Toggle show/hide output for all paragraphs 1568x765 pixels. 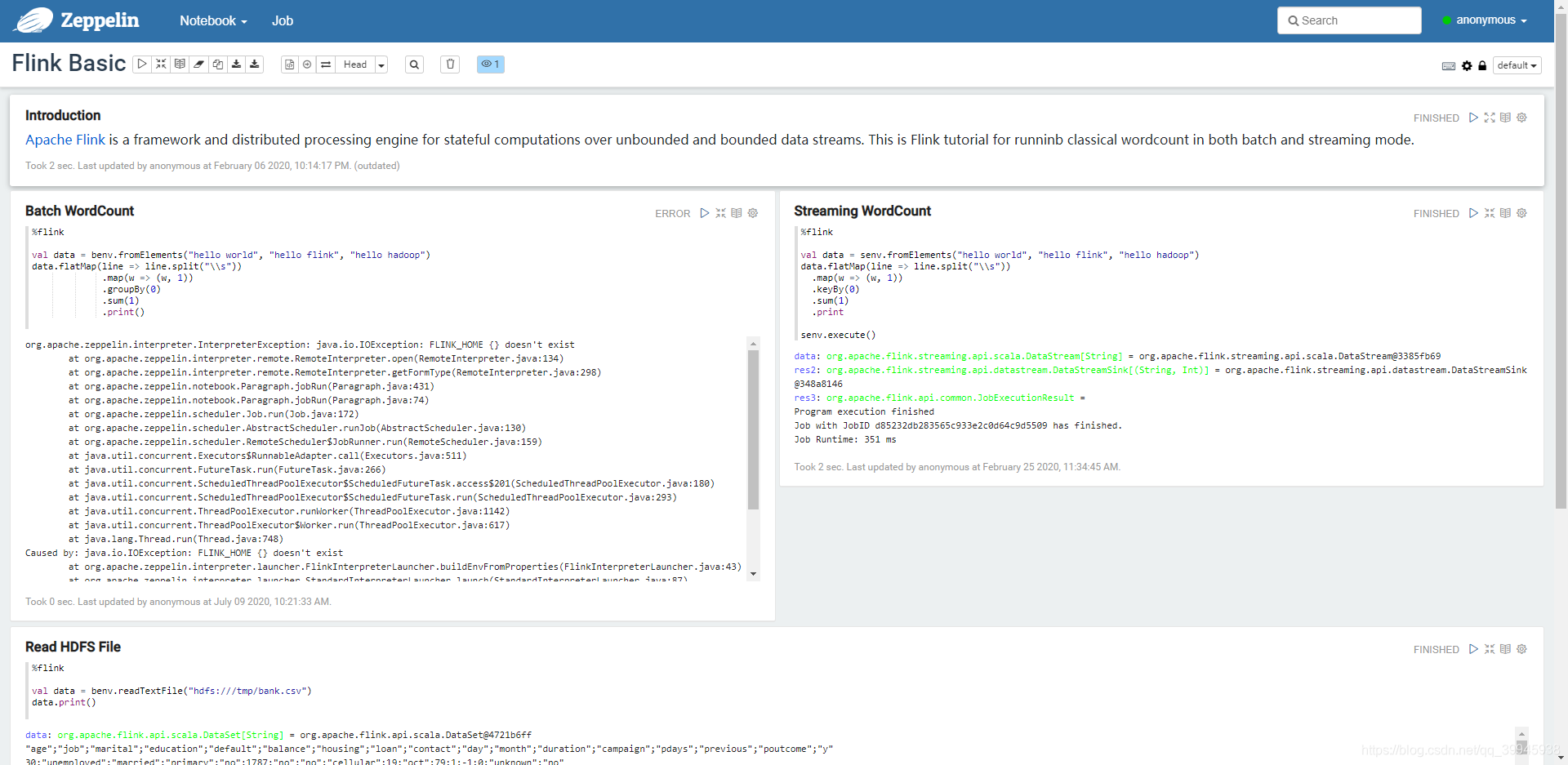point(180,64)
